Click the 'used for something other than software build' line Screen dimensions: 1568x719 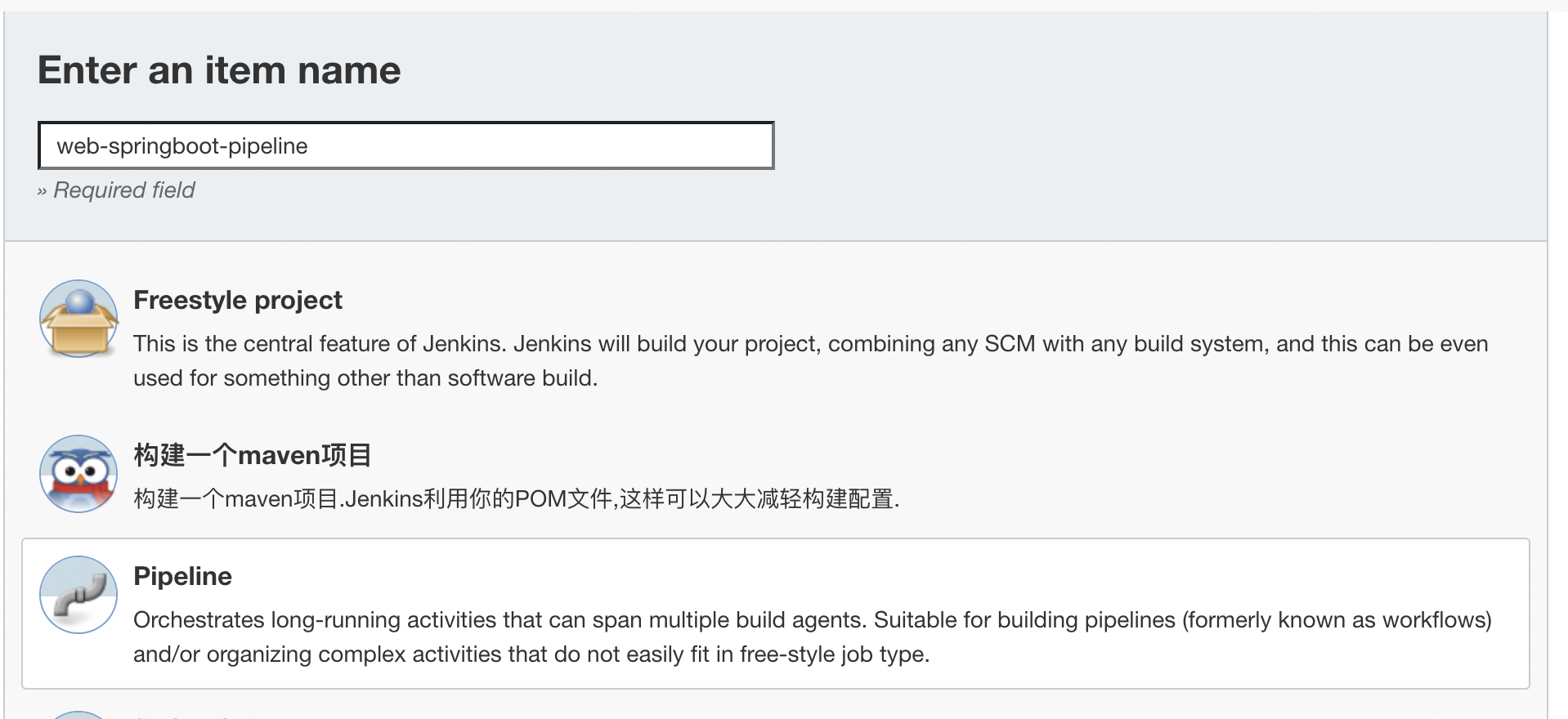tap(365, 378)
